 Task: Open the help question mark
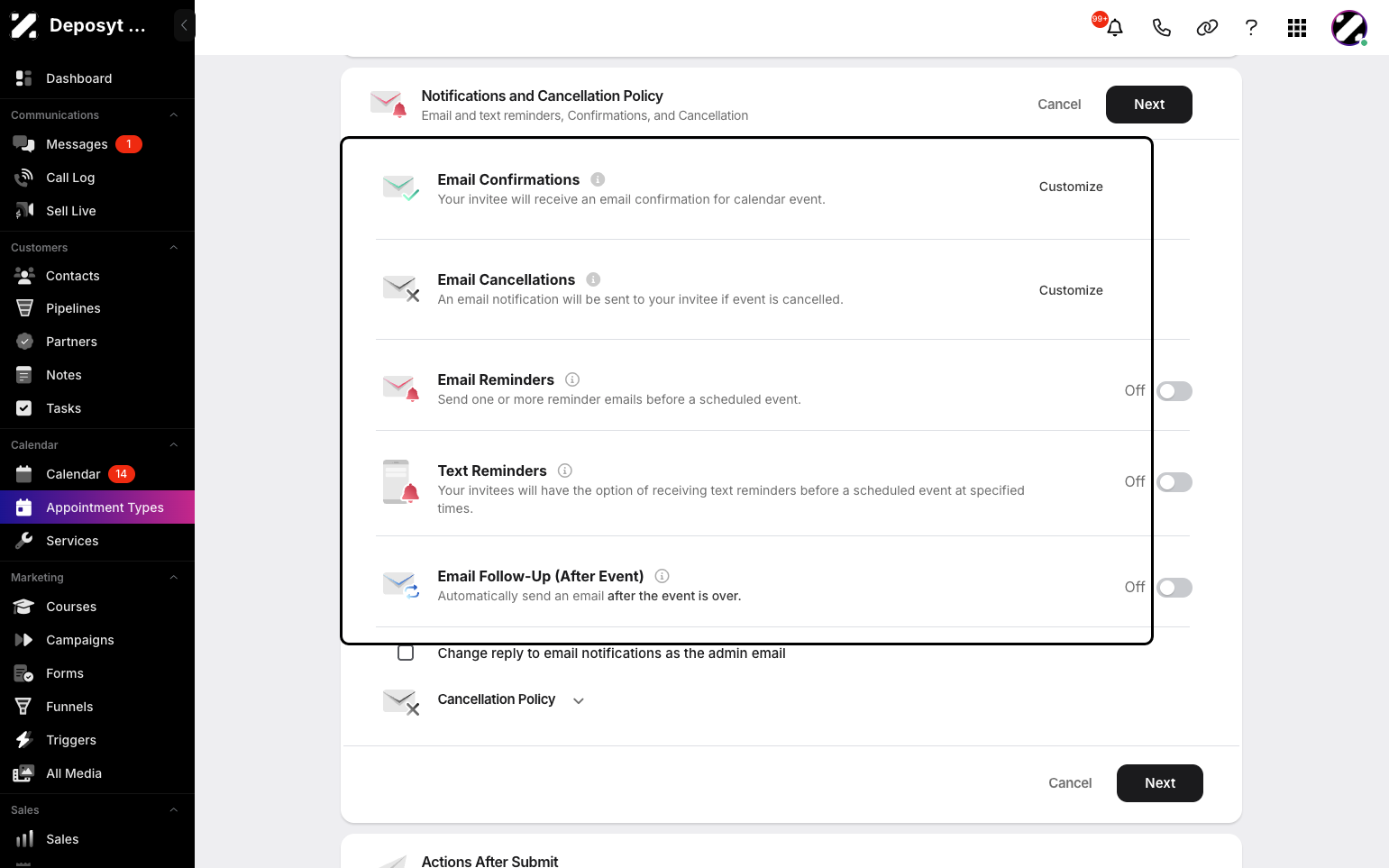(x=1251, y=27)
